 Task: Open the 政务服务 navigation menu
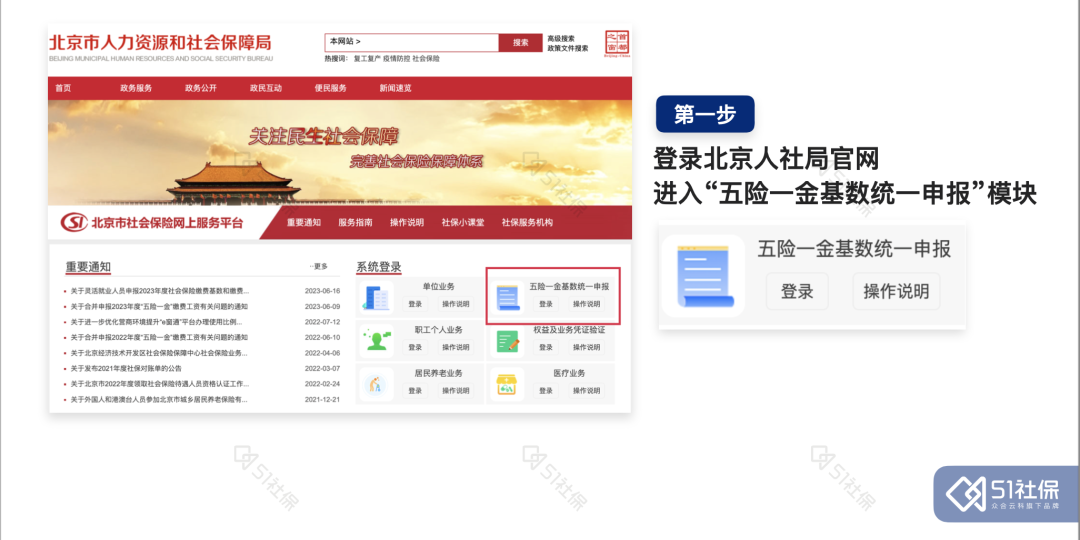[136, 88]
